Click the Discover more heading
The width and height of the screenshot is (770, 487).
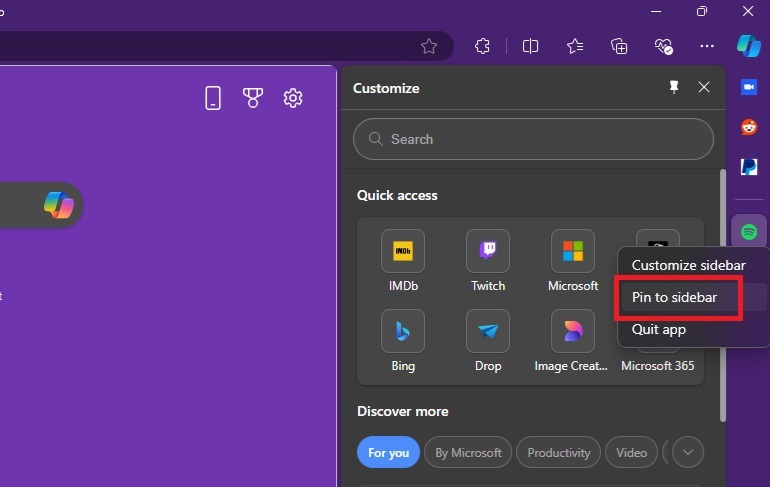(402, 411)
